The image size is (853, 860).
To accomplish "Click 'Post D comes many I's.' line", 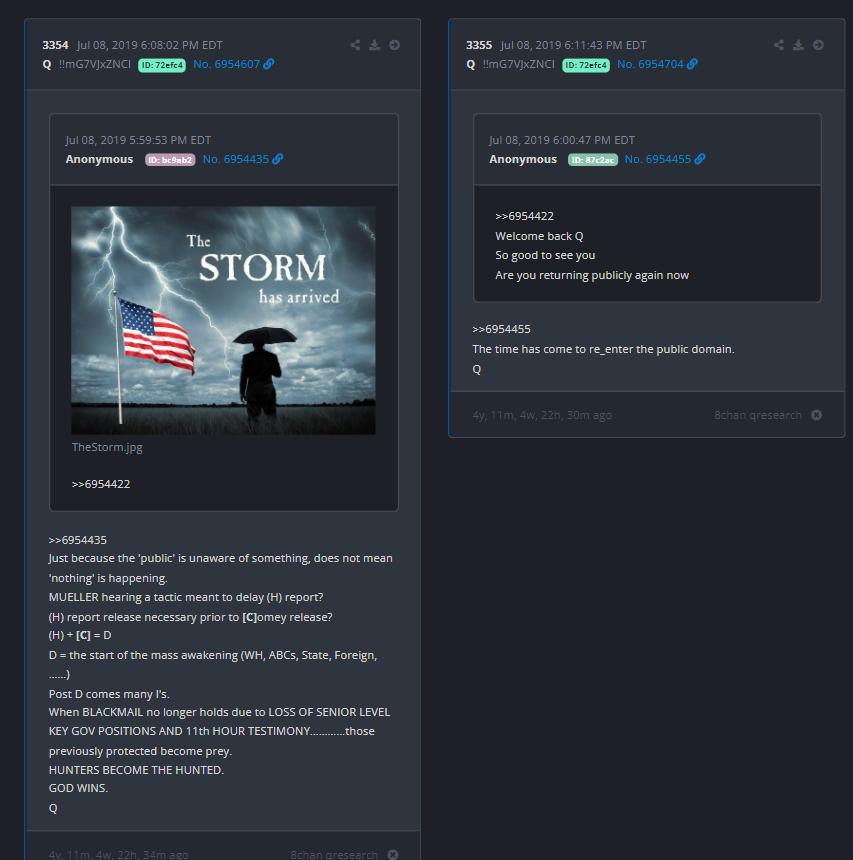I will (109, 694).
